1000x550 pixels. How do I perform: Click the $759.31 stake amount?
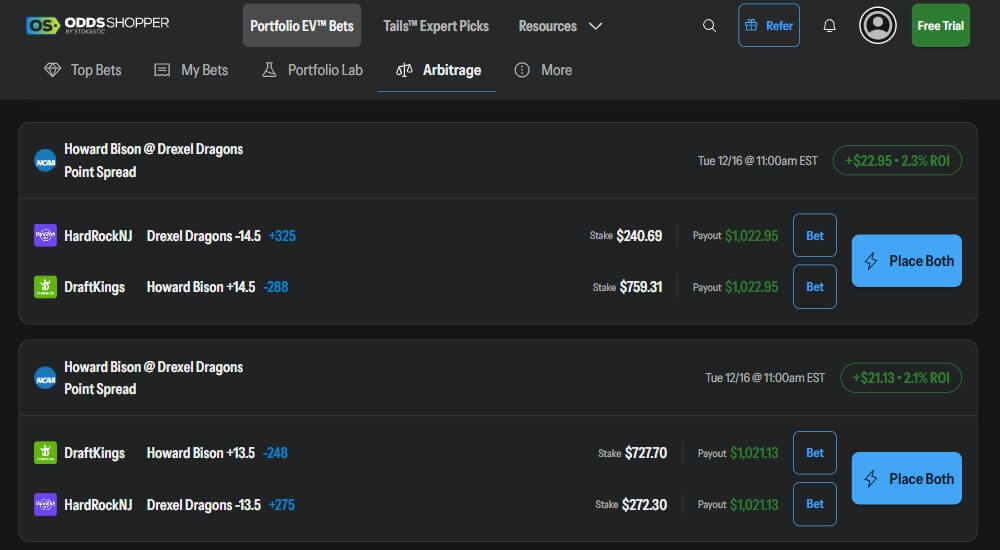pos(641,287)
